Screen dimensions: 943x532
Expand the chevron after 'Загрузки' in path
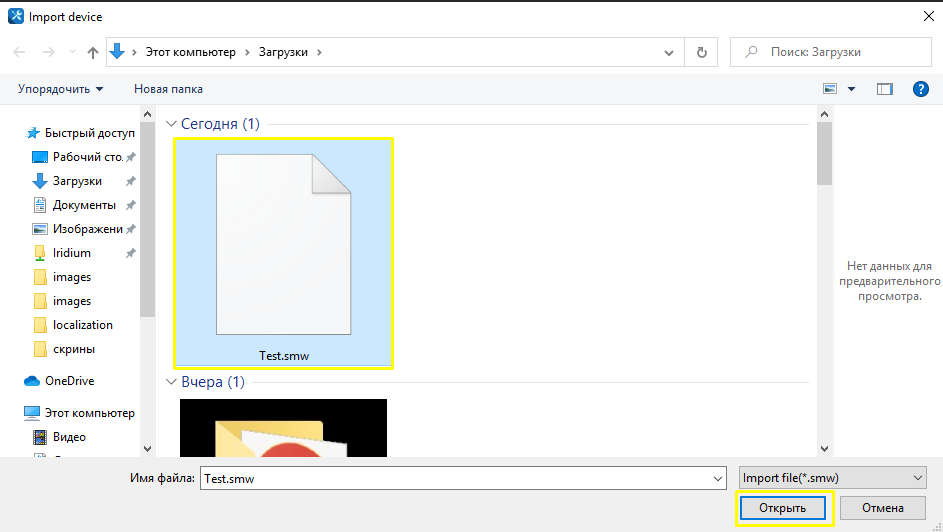(319, 52)
